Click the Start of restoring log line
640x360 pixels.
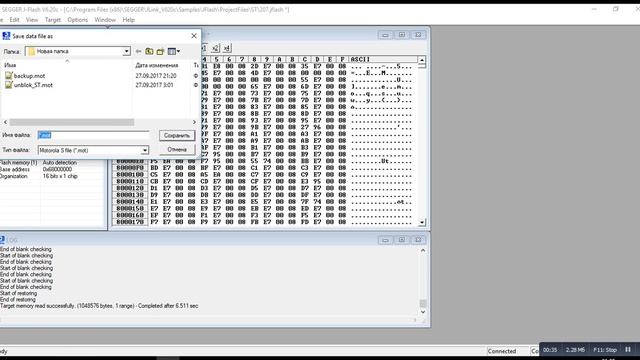tap(18, 293)
